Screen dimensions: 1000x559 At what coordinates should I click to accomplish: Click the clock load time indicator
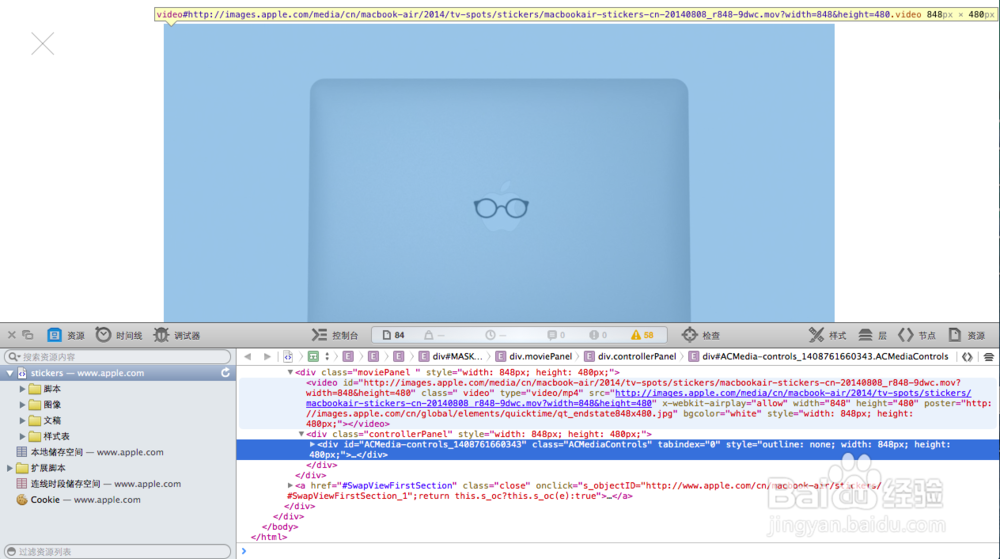click(x=496, y=335)
